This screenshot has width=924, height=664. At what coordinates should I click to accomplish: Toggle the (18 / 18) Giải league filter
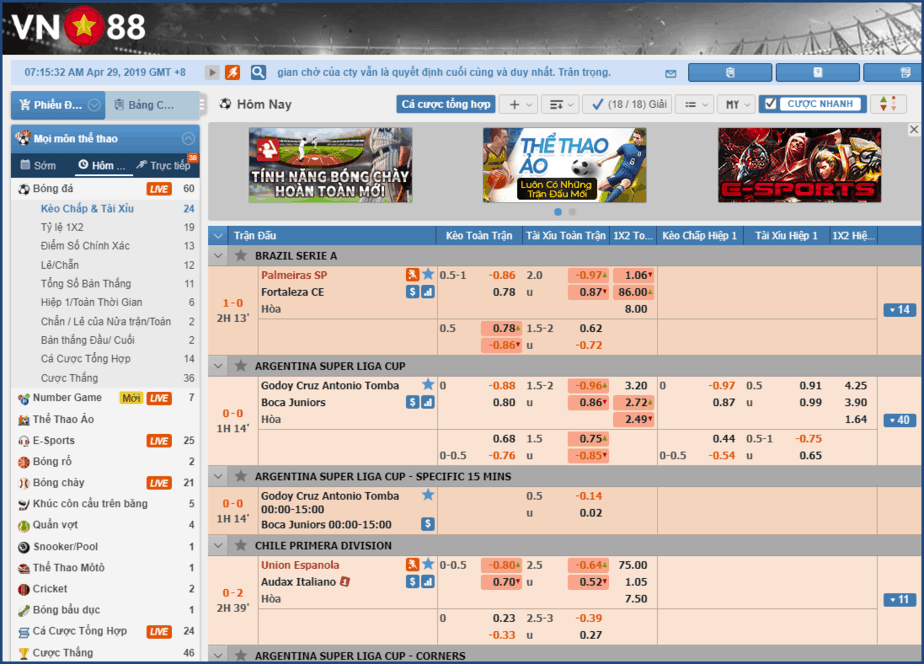pyautogui.click(x=627, y=104)
